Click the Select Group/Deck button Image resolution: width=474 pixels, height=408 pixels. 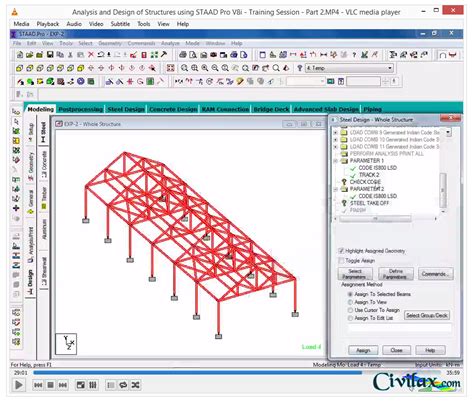tap(427, 315)
